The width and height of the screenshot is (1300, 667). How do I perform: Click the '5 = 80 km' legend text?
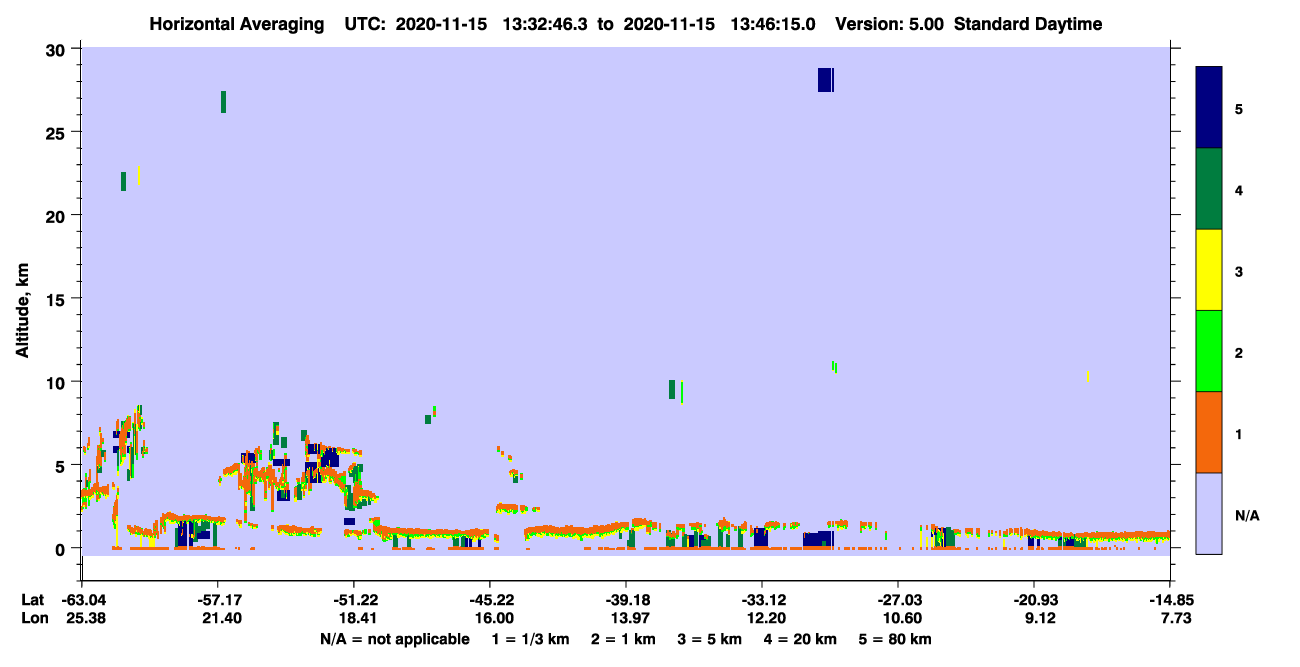click(x=894, y=639)
